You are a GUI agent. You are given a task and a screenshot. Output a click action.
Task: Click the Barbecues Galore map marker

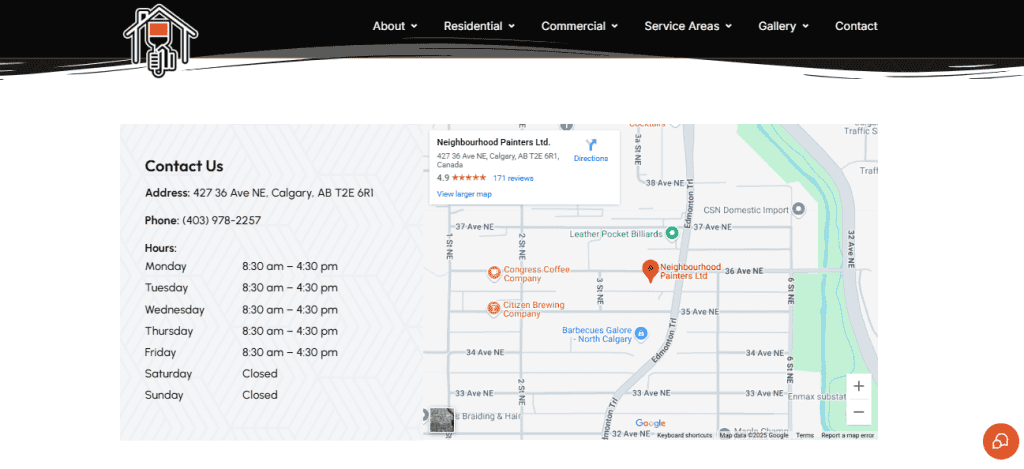[641, 333]
